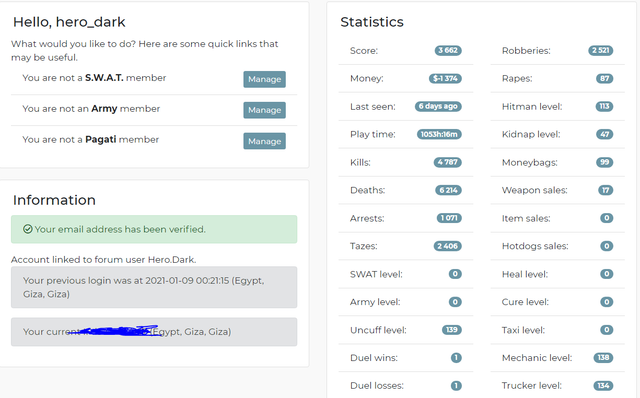Click the 'Mechanic level:' label

537,358
